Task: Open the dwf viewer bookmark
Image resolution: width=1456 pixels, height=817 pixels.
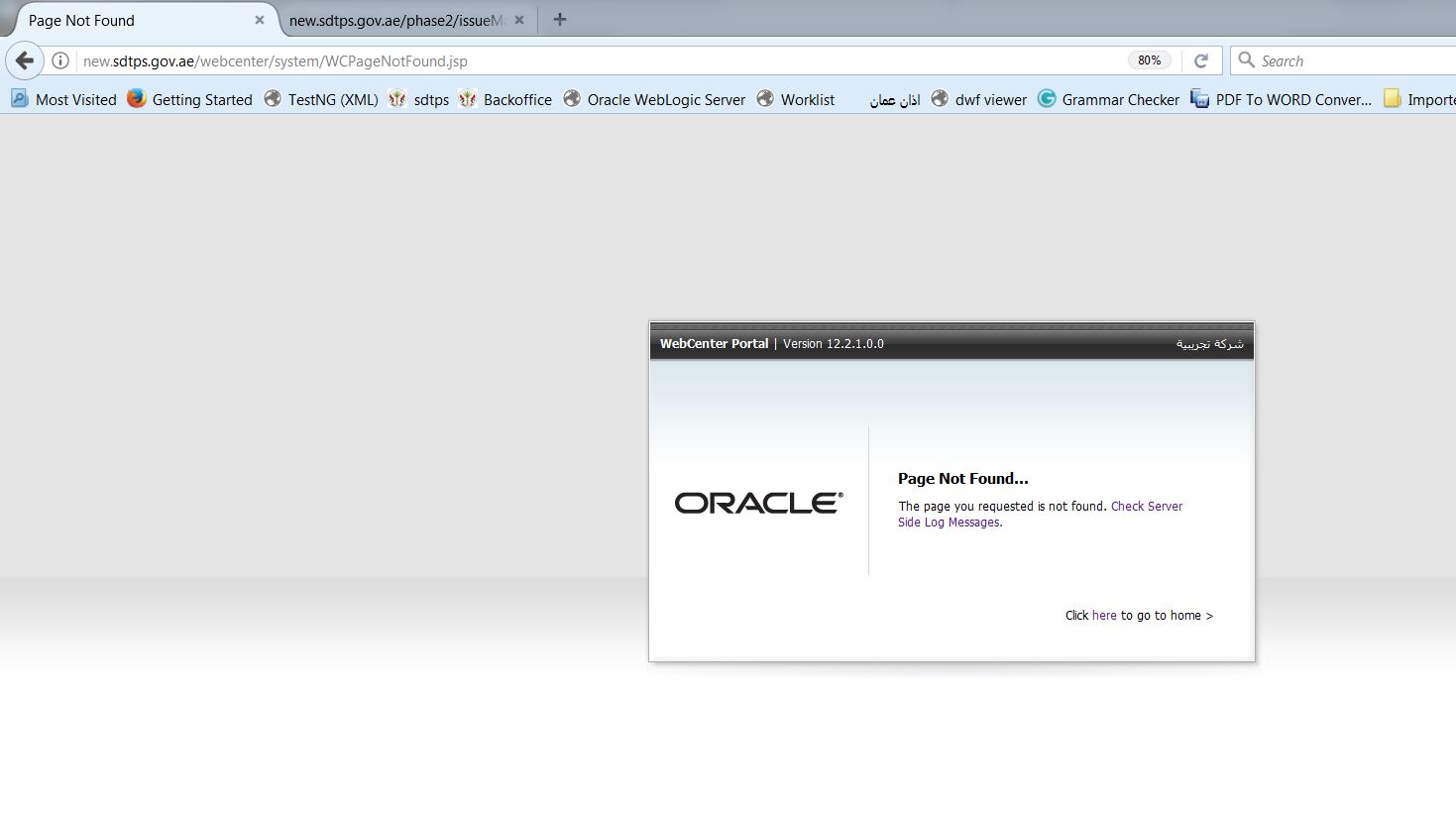Action: pos(978,99)
